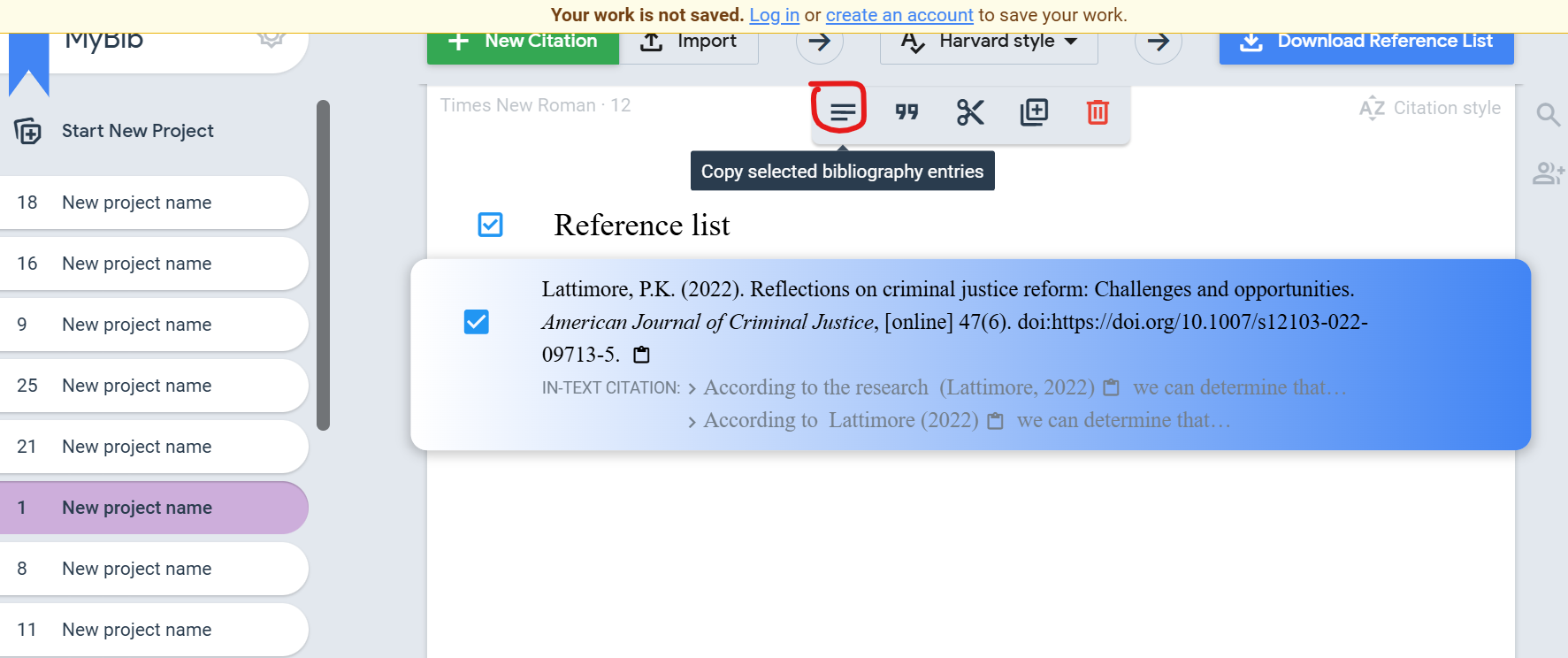Click Download Reference List button
This screenshot has width=1568, height=658.
[1366, 42]
